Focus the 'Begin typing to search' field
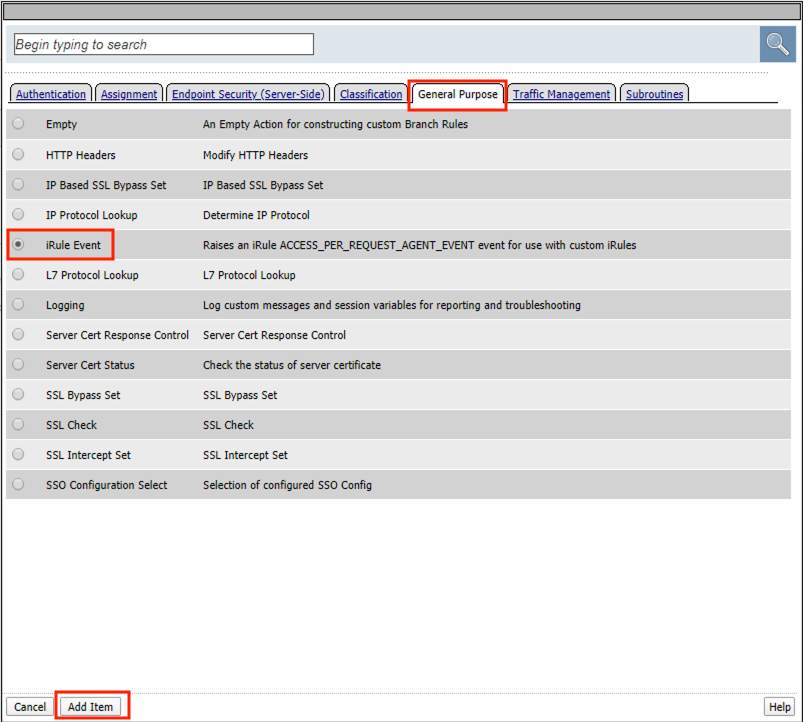This screenshot has width=803, height=722. [164, 44]
